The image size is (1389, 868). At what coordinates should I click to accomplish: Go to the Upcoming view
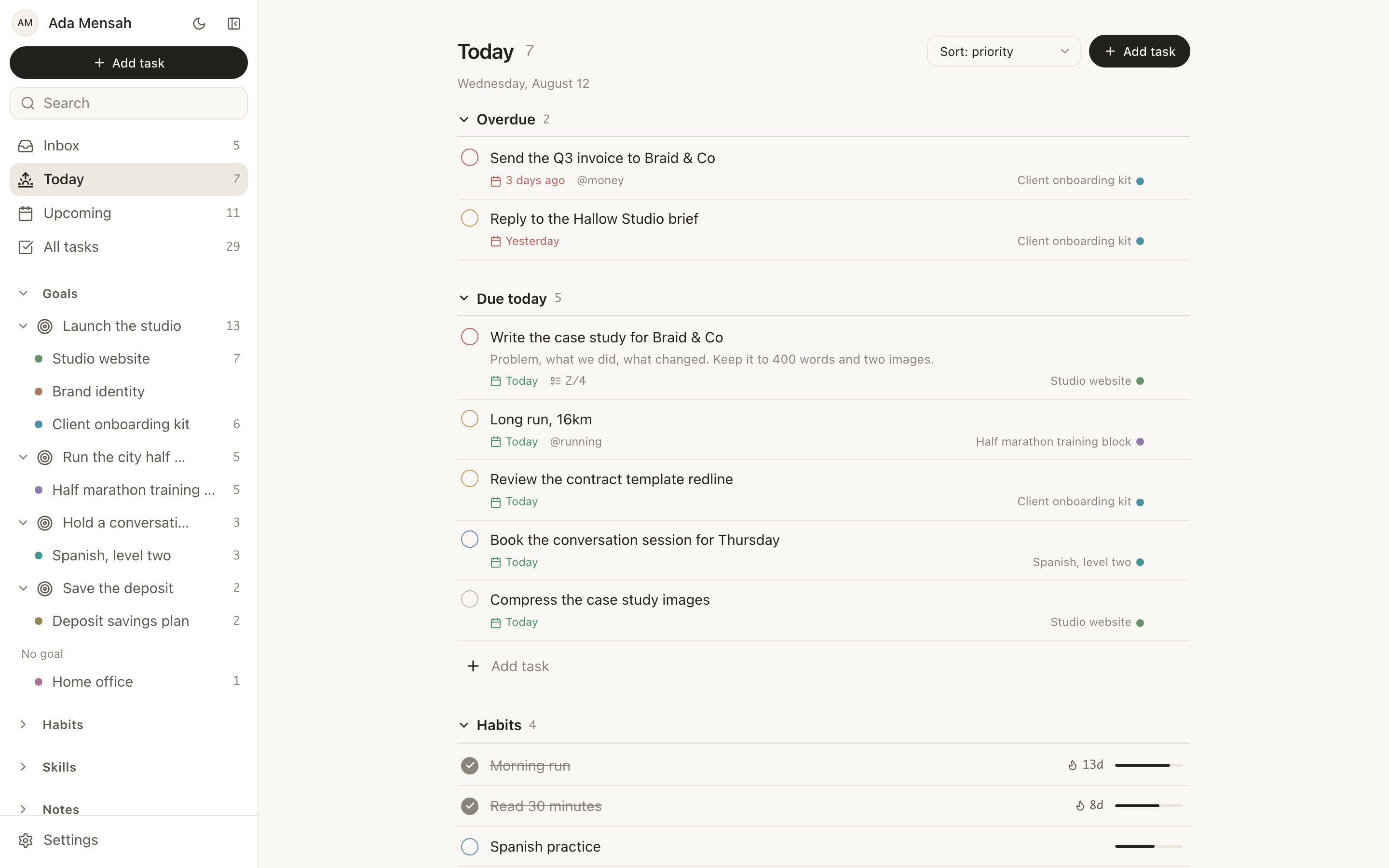coord(129,214)
